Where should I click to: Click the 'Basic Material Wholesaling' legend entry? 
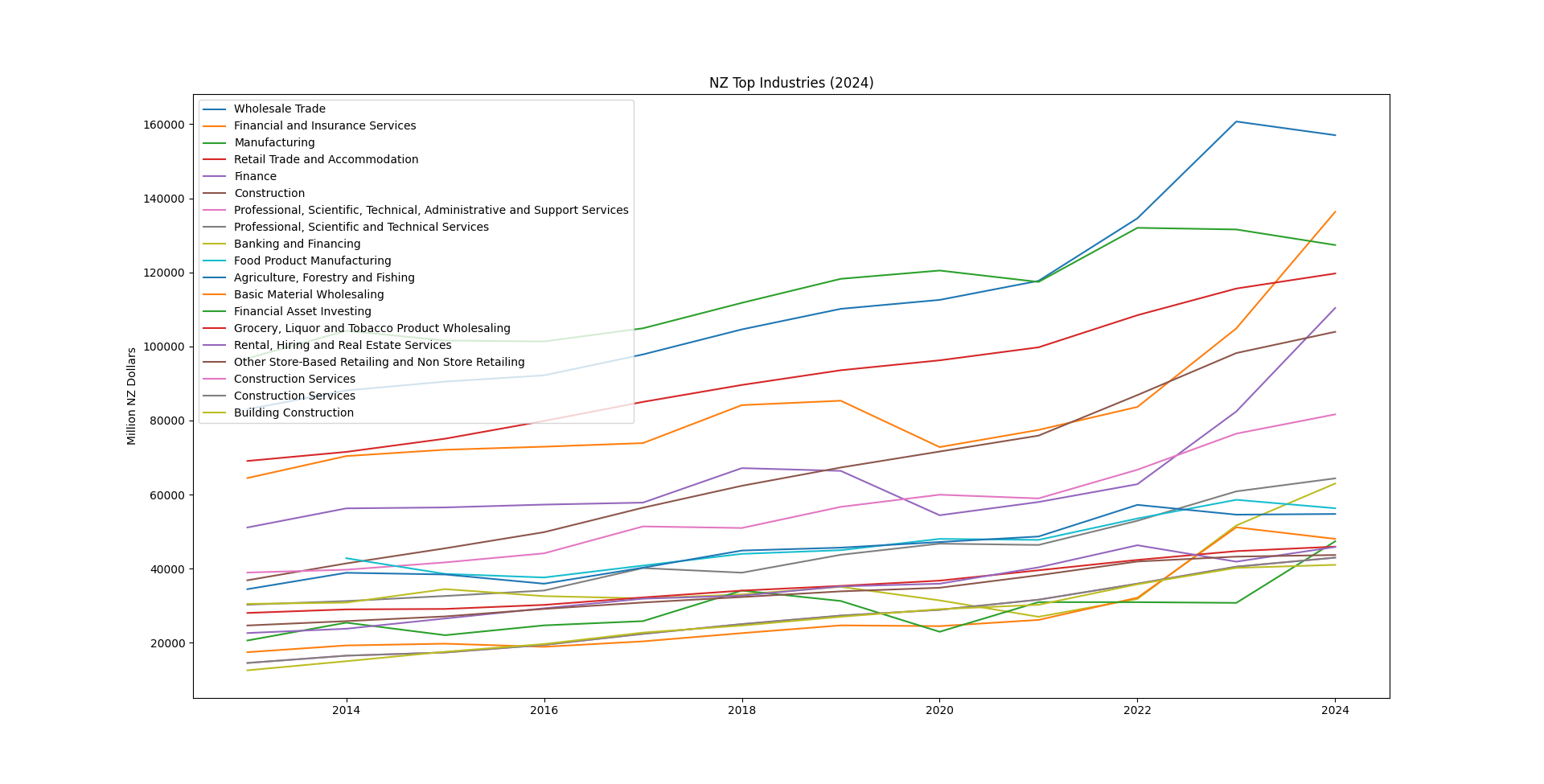[309, 295]
